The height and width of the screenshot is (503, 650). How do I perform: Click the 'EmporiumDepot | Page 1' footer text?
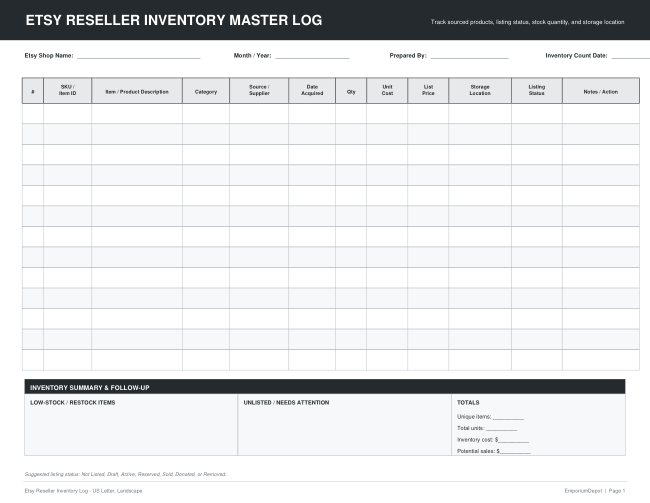coord(595,491)
